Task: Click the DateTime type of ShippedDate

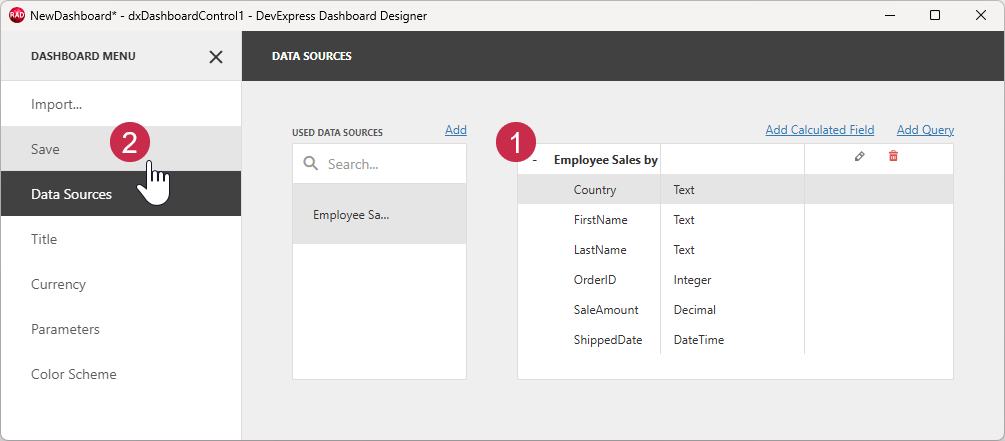Action: coord(699,340)
